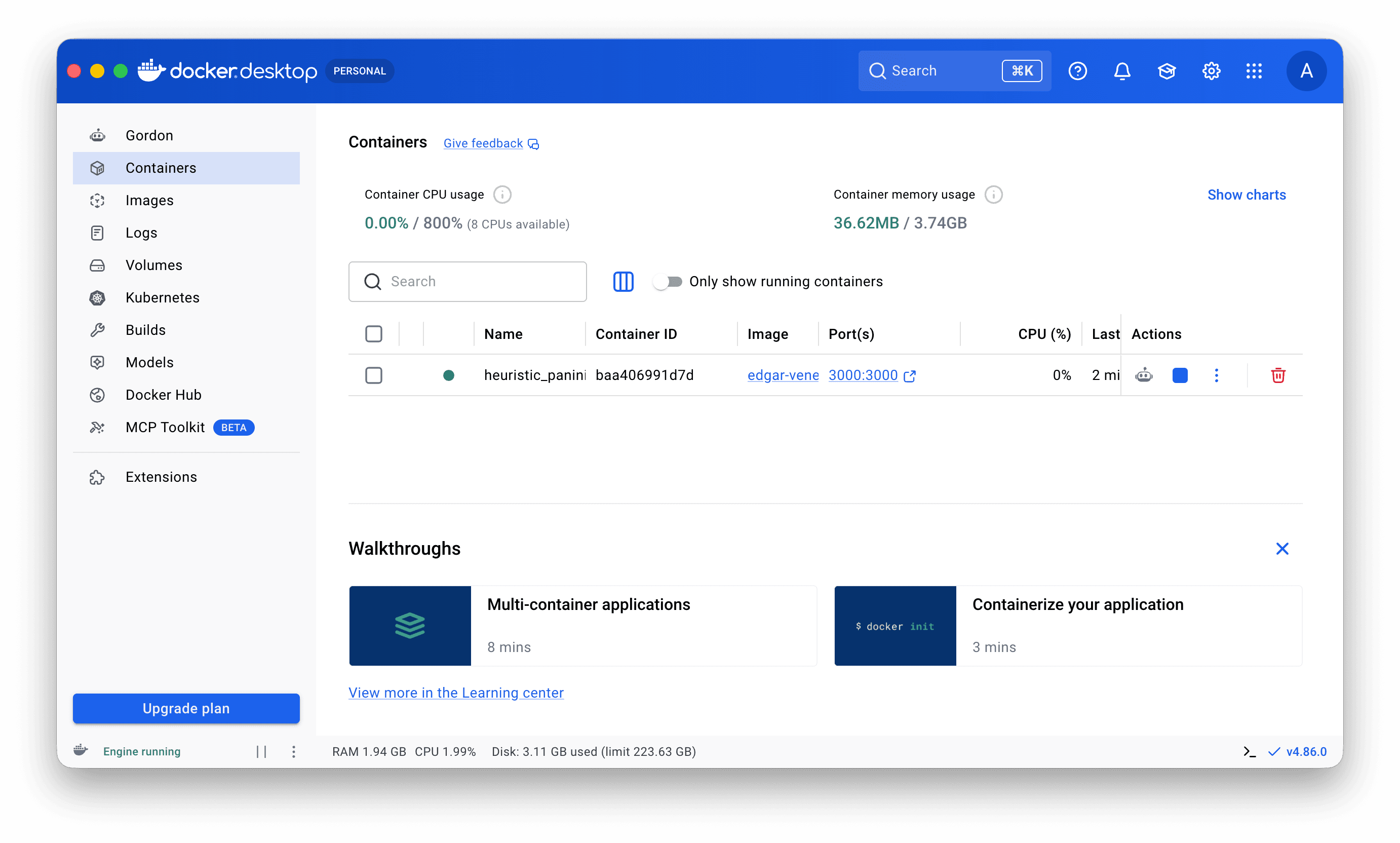Open the Learning center graduation cap icon
The image size is (1400, 843).
pos(1166,71)
